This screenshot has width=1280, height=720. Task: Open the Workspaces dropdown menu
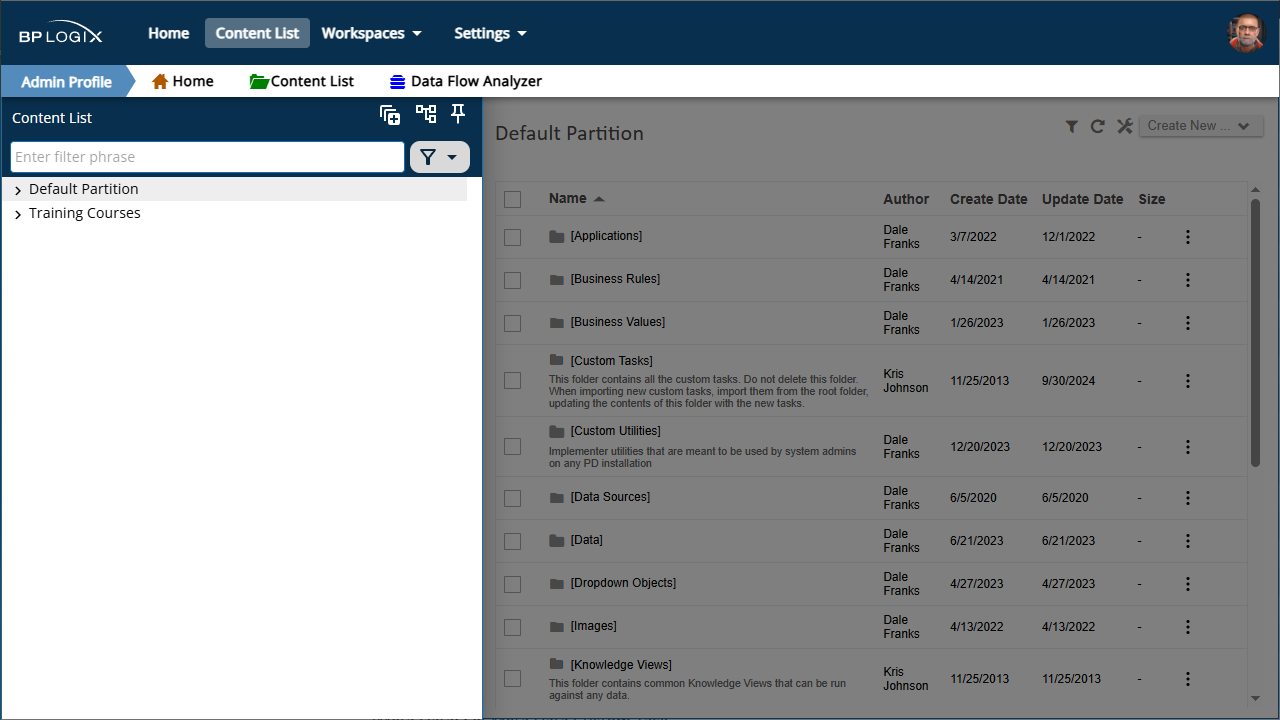click(371, 33)
